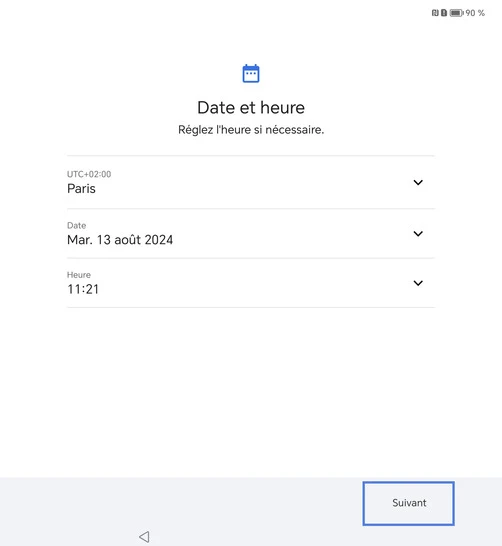Tap the NFC icon in the status bar
502x546 pixels.
click(x=435, y=13)
